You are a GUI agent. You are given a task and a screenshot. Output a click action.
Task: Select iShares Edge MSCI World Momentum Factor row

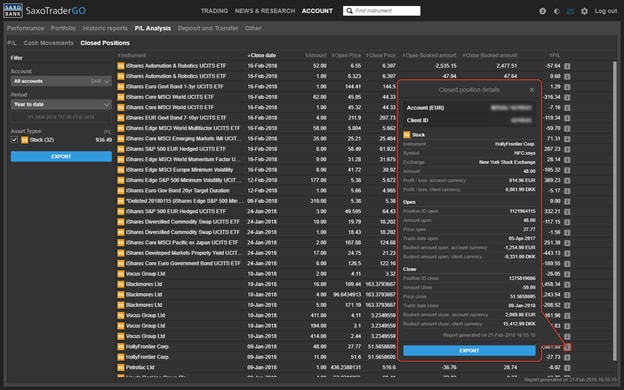point(344,160)
